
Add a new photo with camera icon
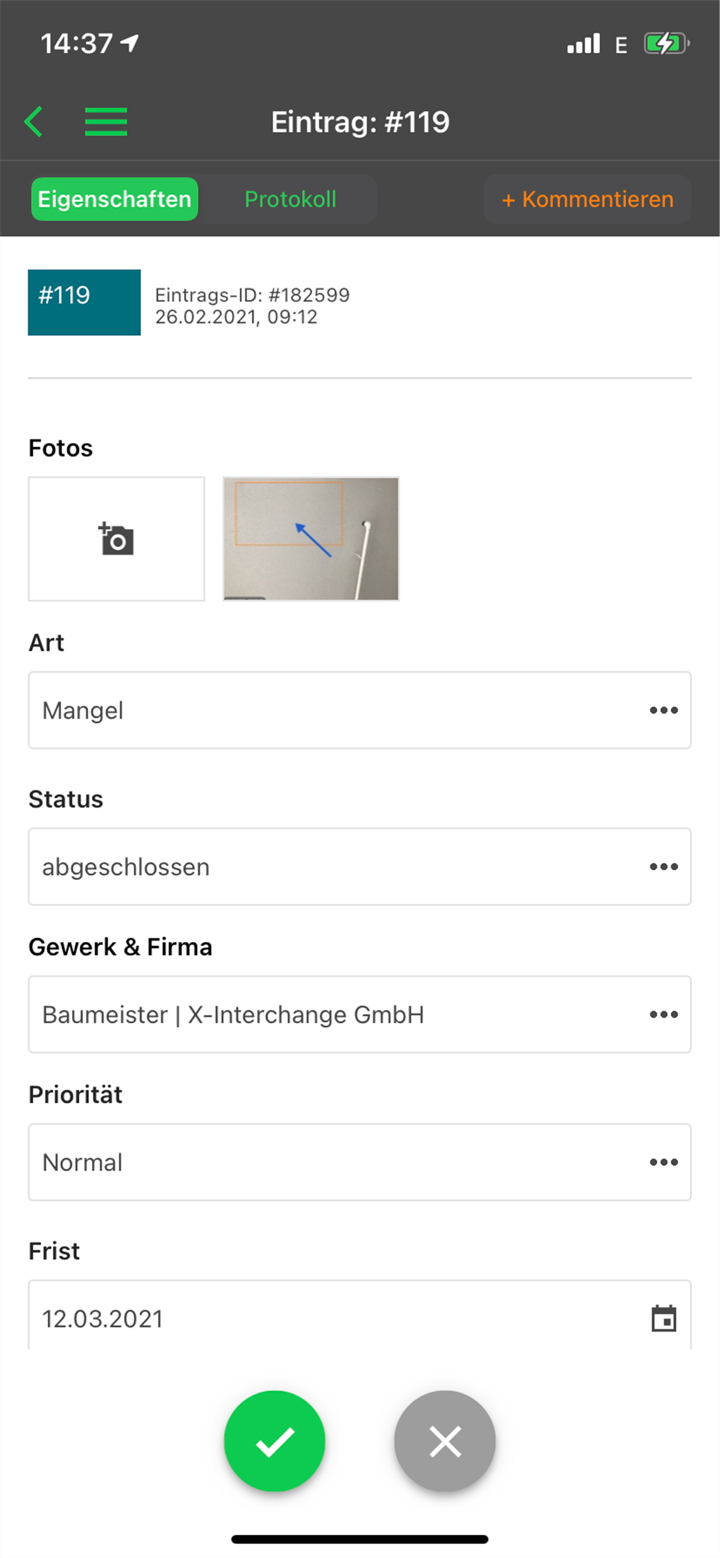click(116, 539)
